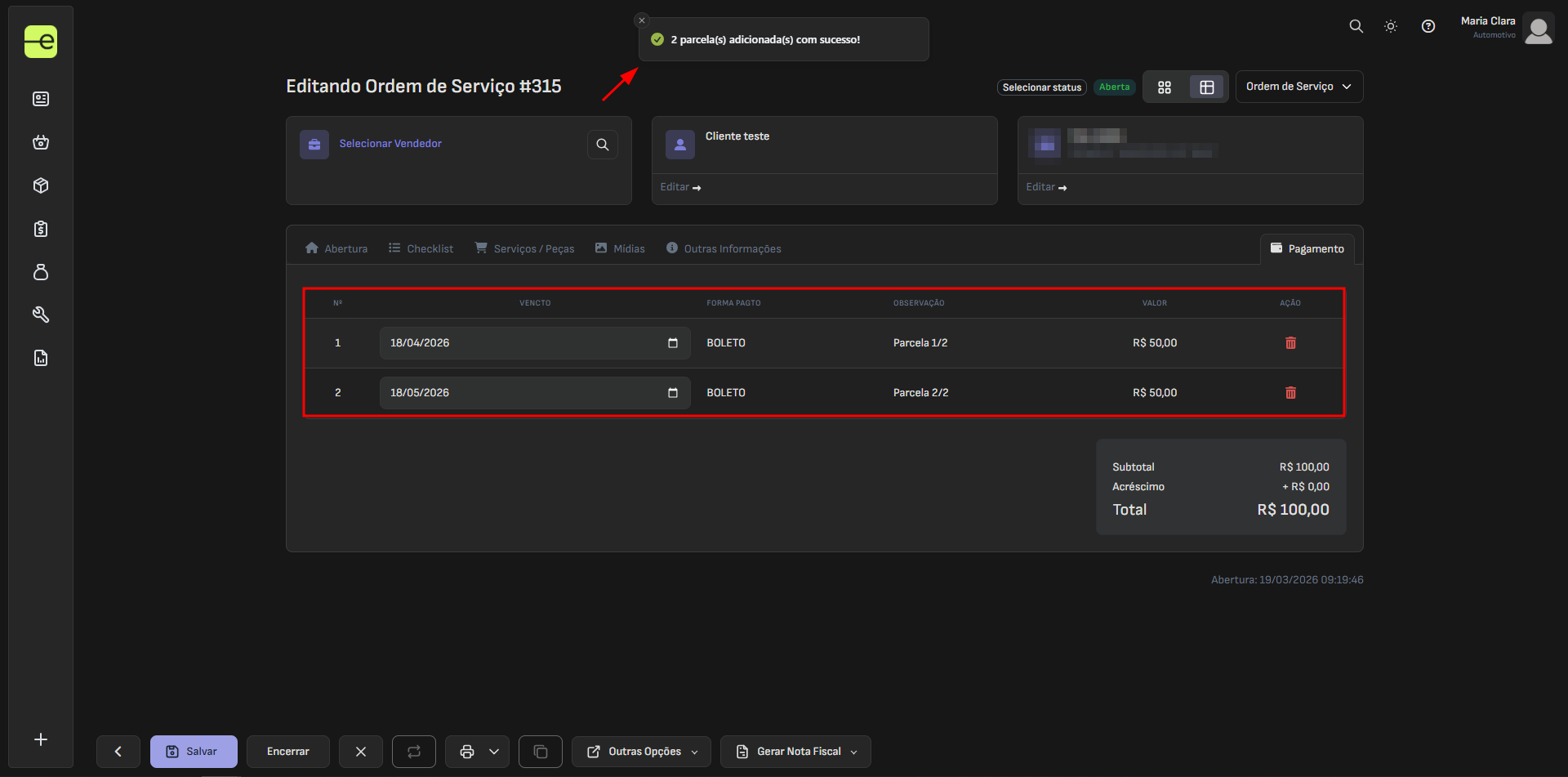Screen dimensions: 1568x777
Task: Click the duplicate order copy icon
Action: point(540,752)
